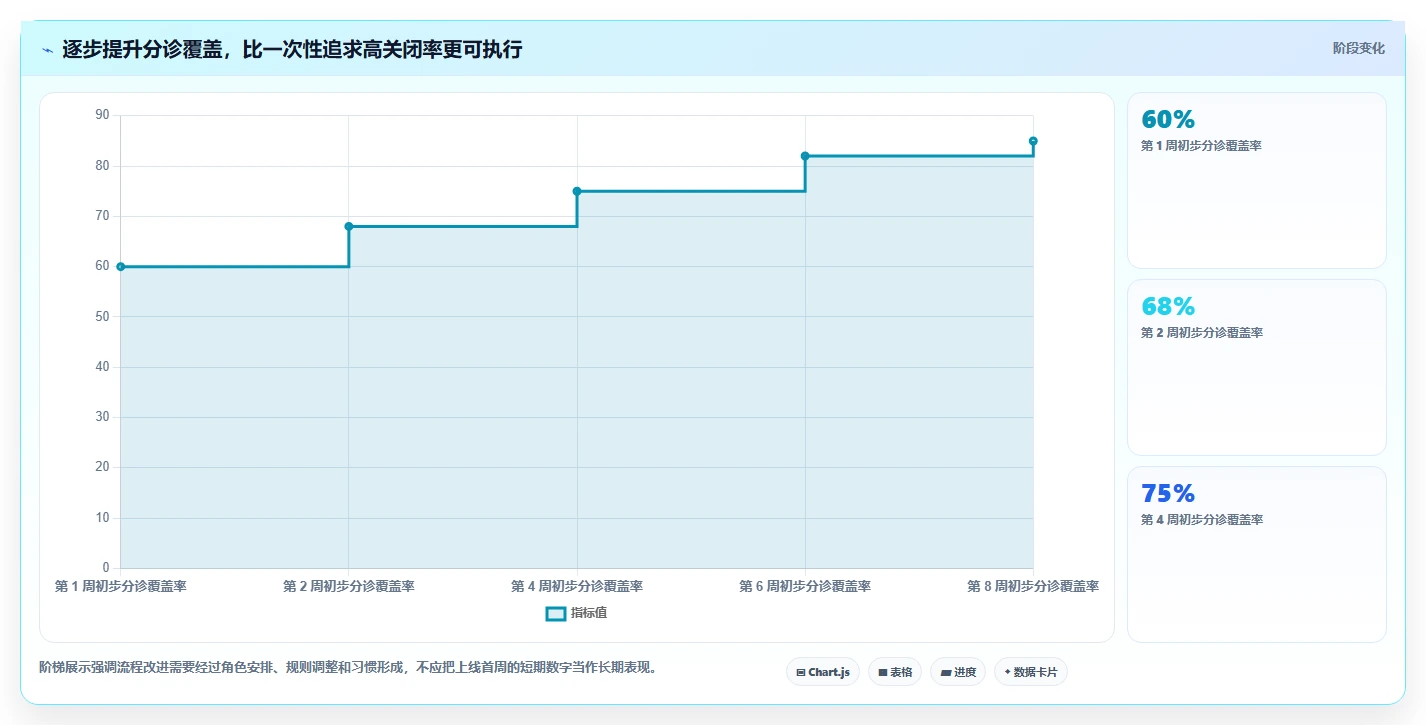Viewport: 1426px width, 725px height.
Task: Click the data point at 第 8 周 (85)
Action: (1033, 141)
